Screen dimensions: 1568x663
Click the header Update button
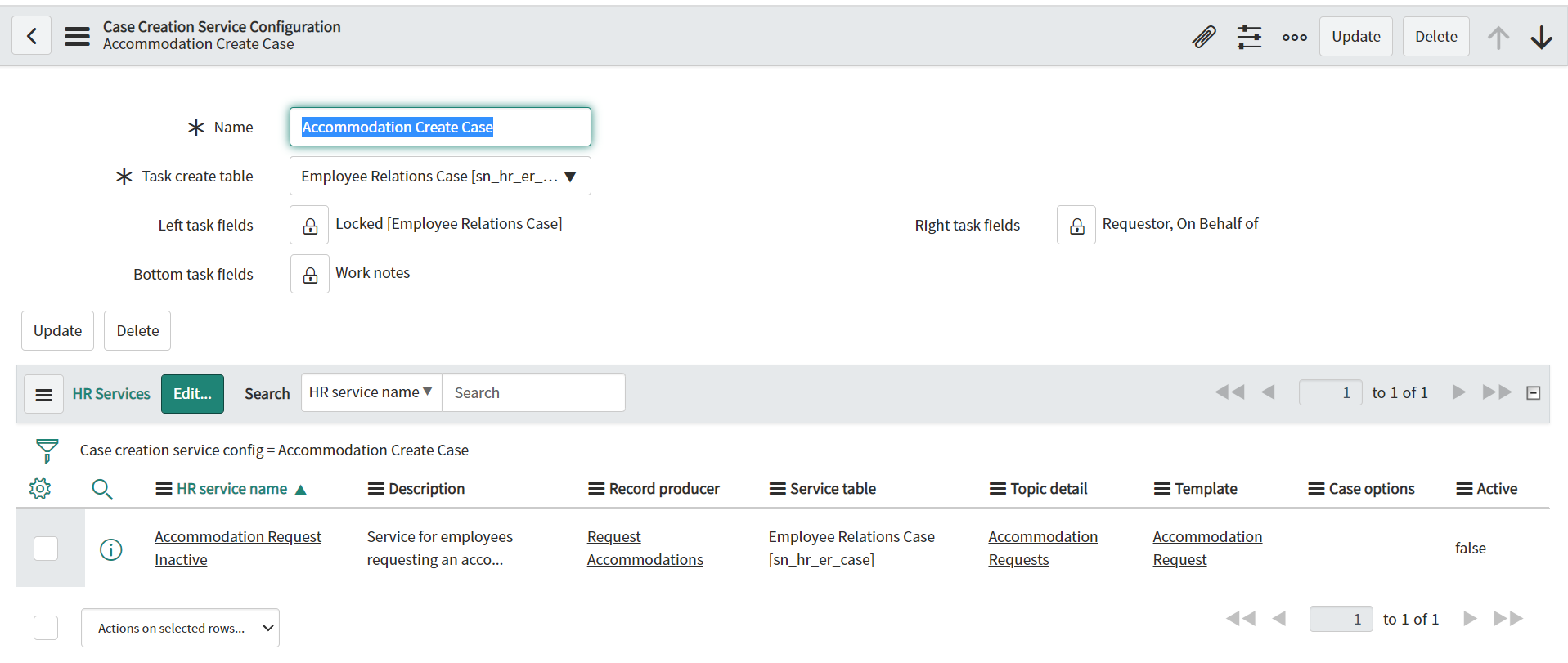click(x=1356, y=37)
